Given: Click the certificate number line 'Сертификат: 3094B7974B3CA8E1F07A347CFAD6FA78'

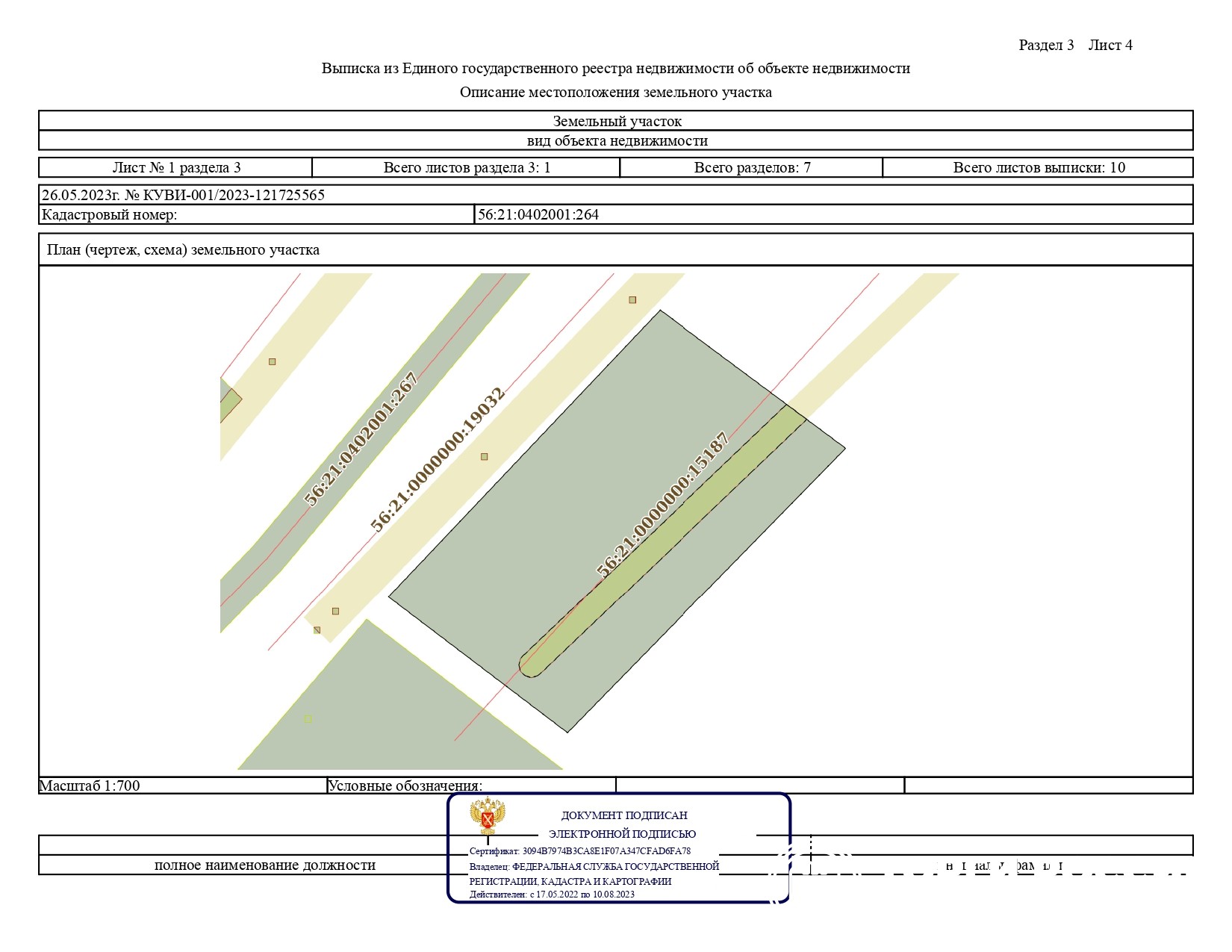Looking at the screenshot, I should [580, 850].
